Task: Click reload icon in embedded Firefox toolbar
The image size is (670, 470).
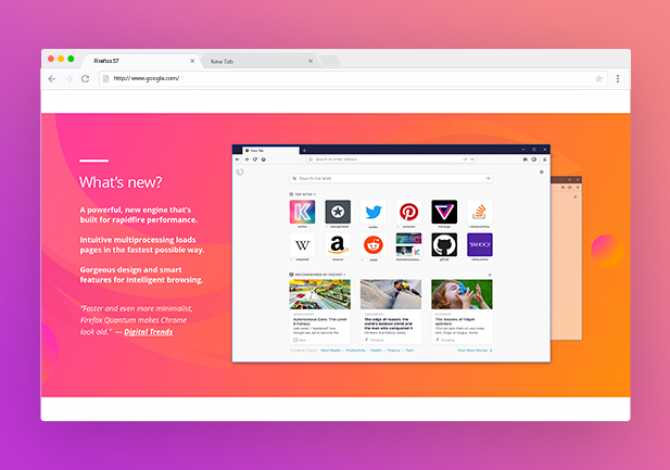Action: click(255, 159)
